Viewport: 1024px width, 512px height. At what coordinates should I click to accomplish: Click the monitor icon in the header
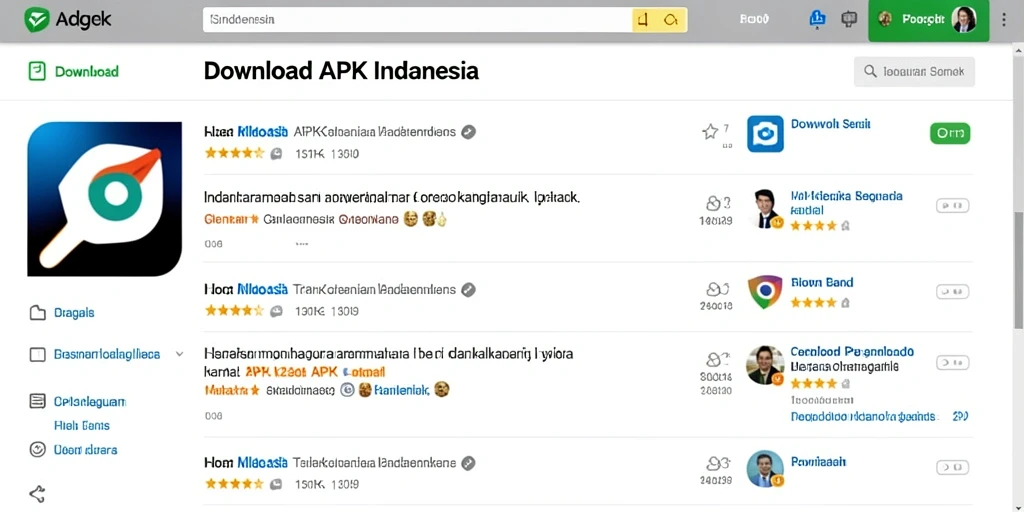[x=849, y=20]
